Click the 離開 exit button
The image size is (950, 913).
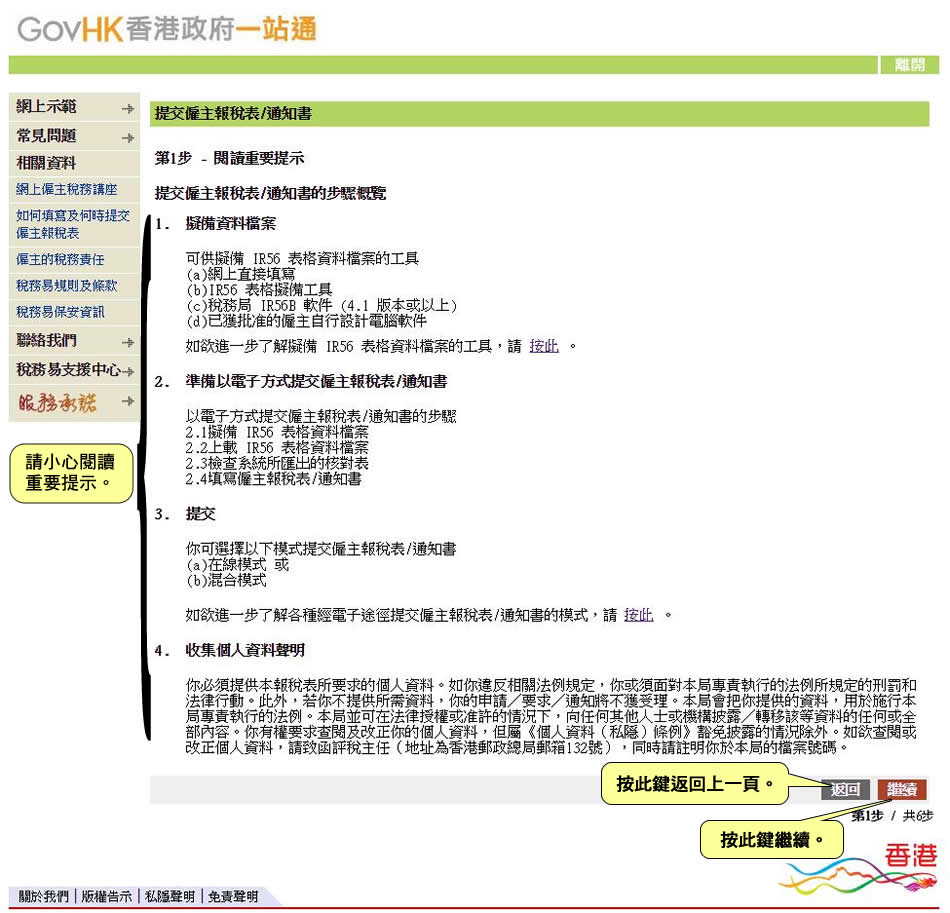[909, 65]
